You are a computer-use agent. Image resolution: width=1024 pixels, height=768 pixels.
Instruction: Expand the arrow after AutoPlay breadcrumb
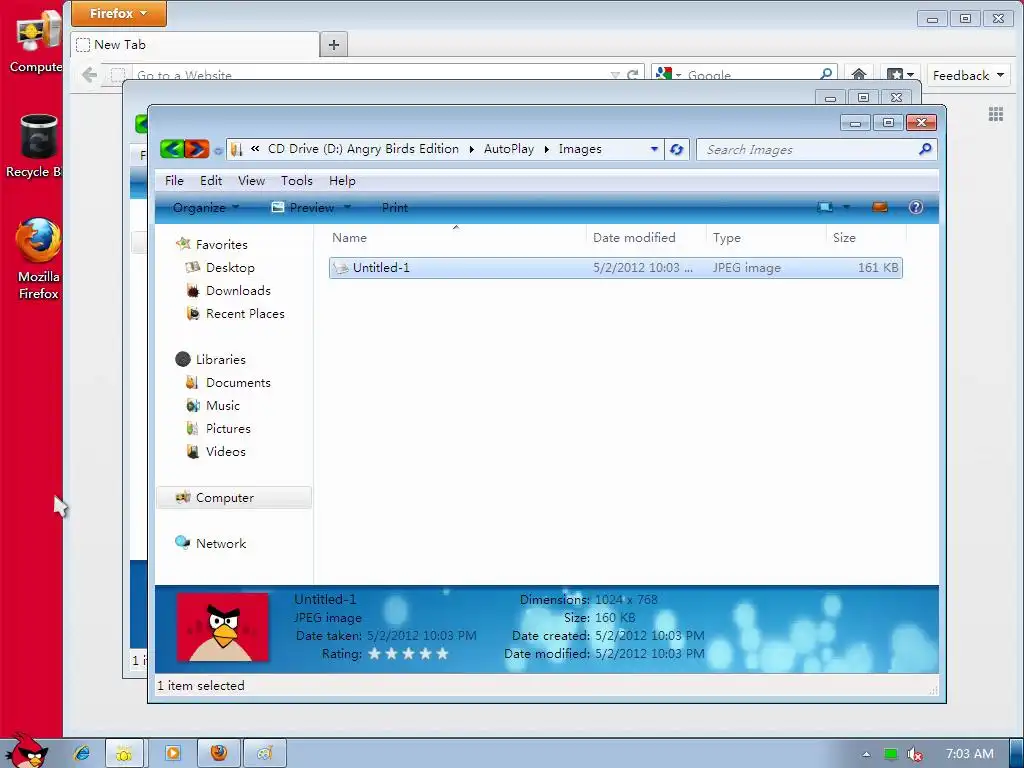pyautogui.click(x=547, y=150)
